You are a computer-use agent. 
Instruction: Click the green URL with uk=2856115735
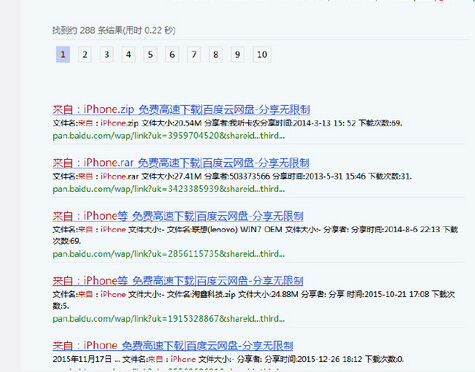169,254
